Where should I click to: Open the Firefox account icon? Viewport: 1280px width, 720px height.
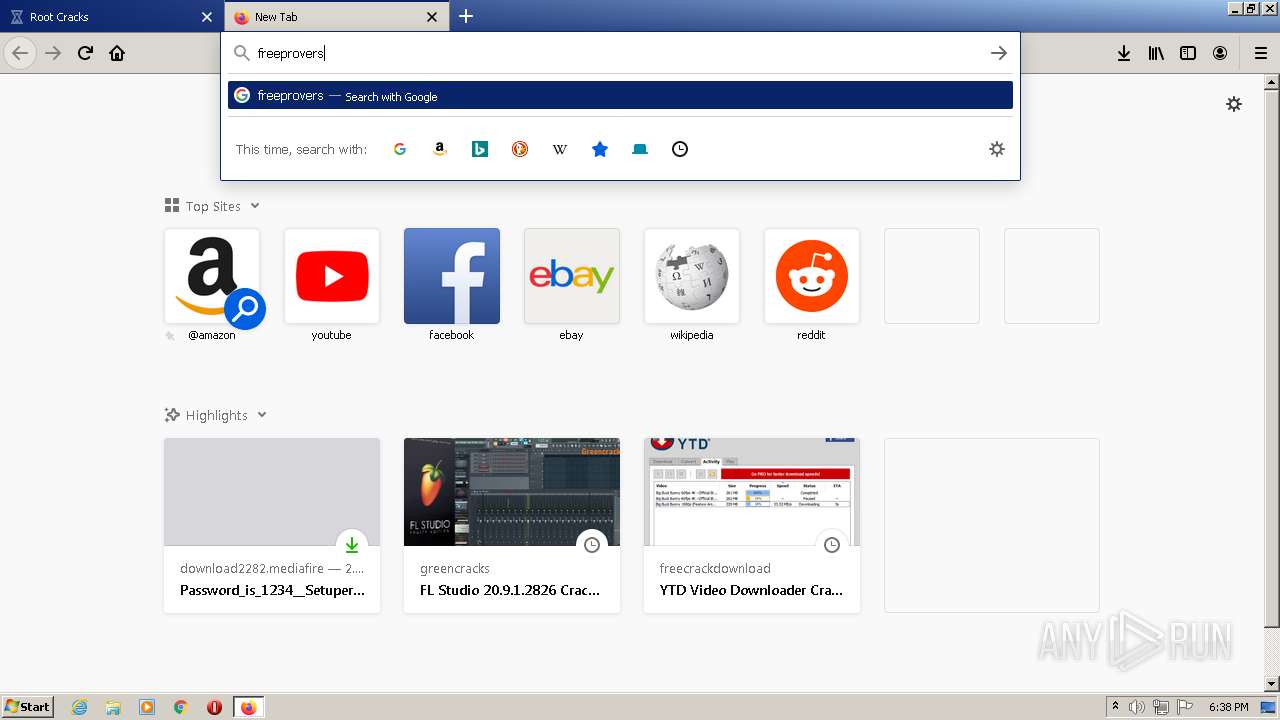[1220, 53]
